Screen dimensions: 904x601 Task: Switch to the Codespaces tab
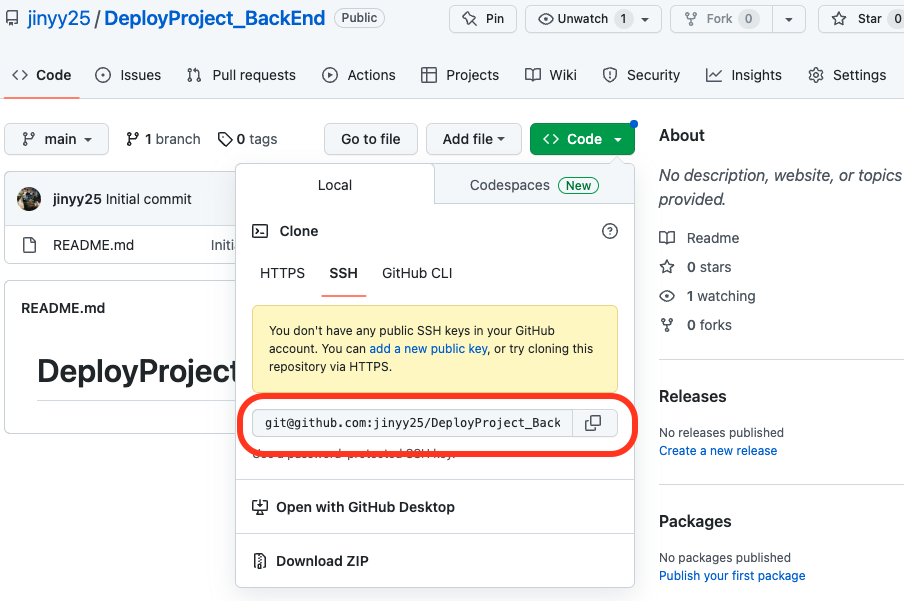click(x=534, y=185)
